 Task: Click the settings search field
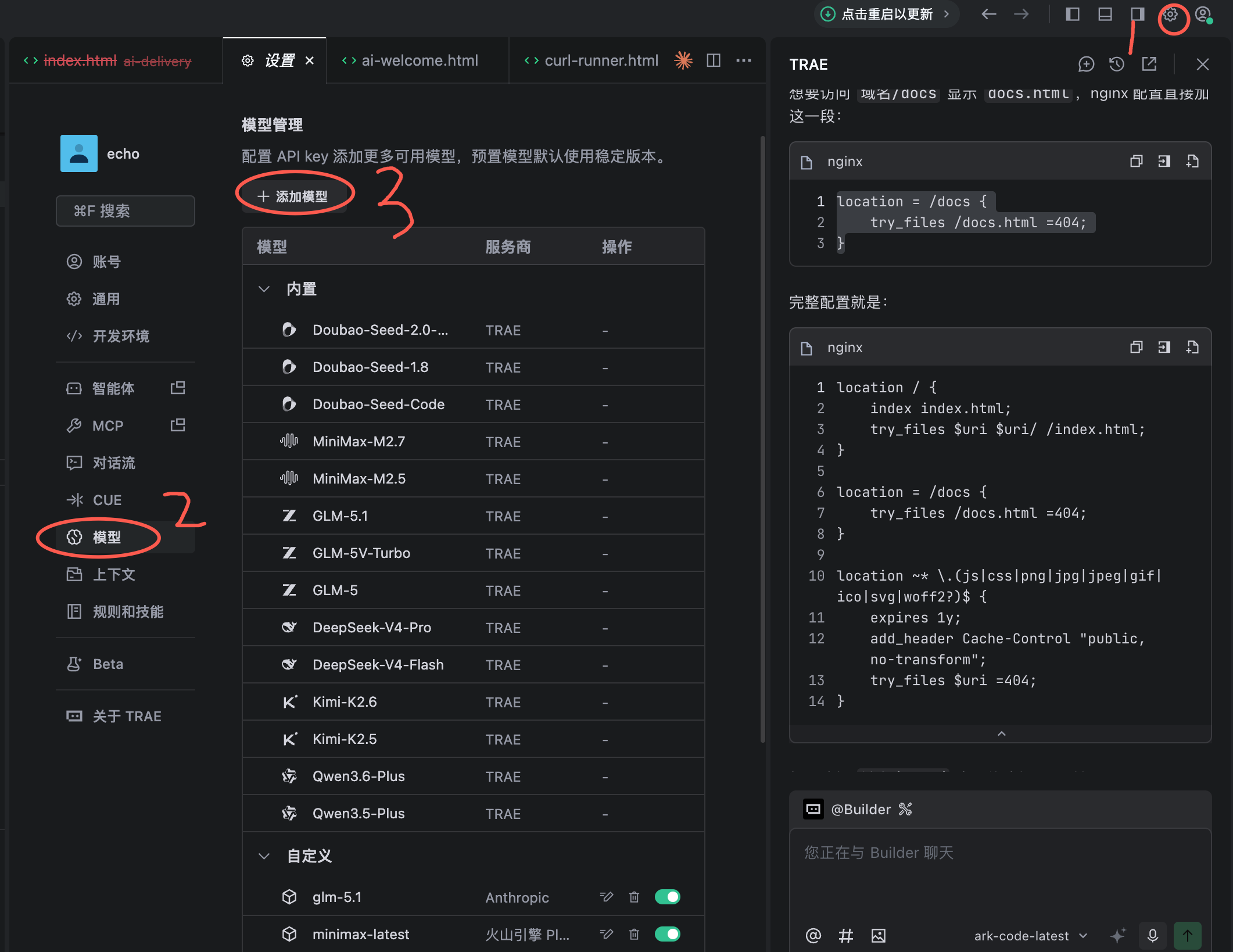(x=126, y=210)
